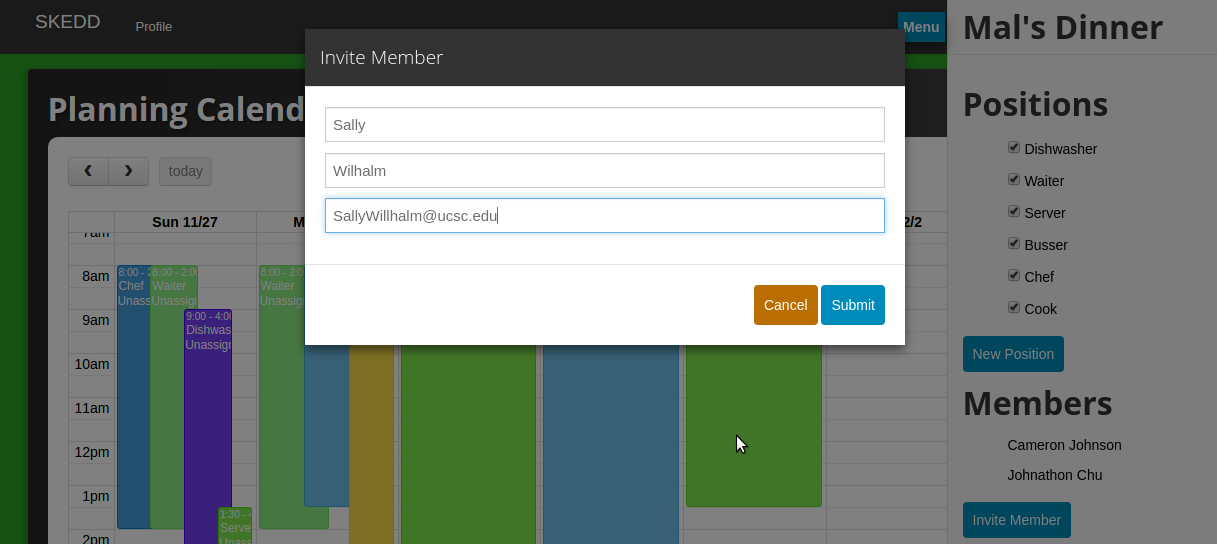
Task: Click the Members section heading
Action: 1037,403
